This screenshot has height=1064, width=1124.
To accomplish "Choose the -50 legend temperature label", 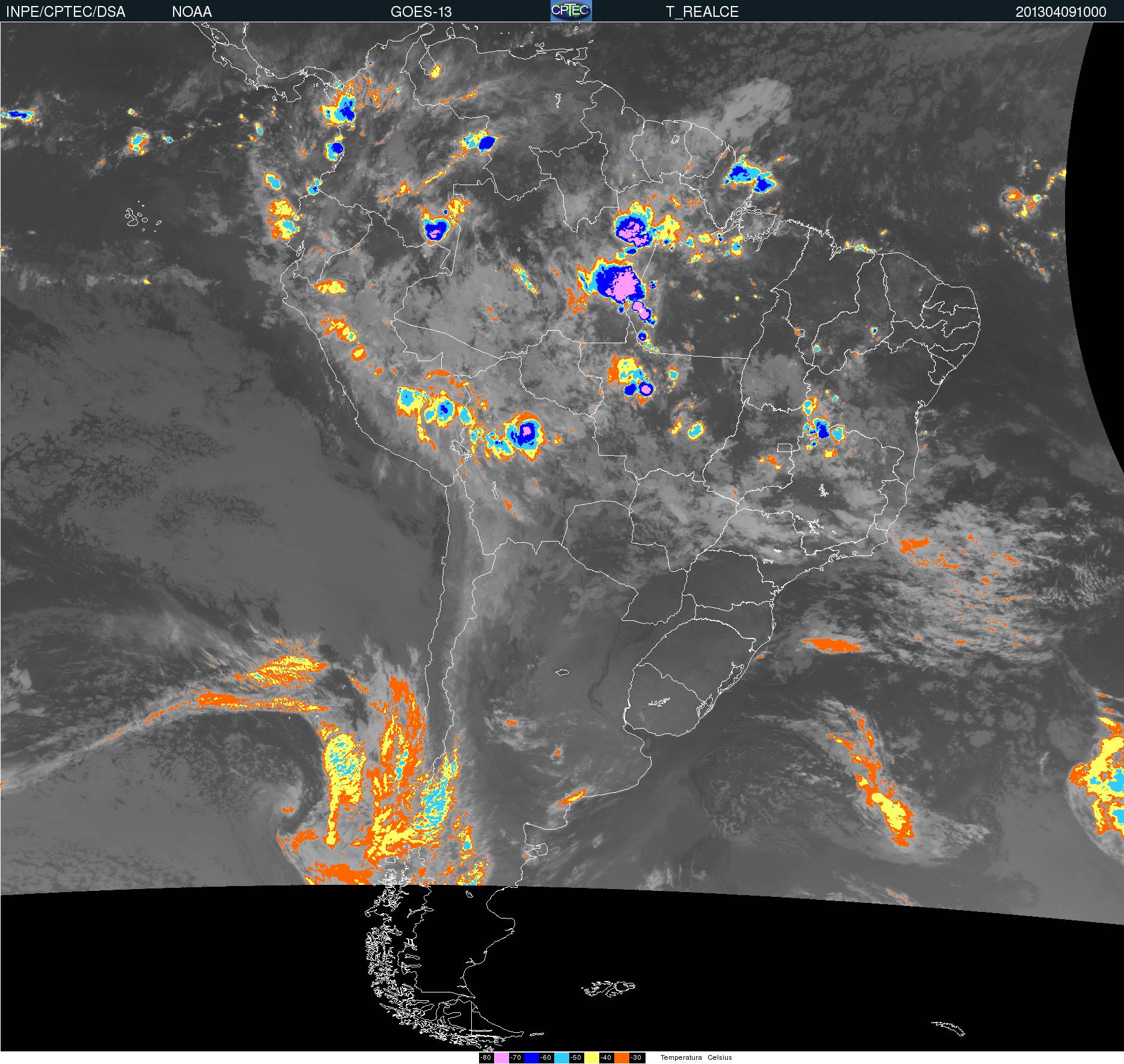I will click(x=576, y=1058).
